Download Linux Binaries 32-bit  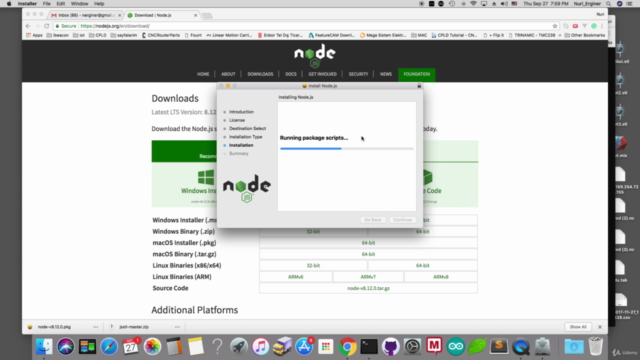pyautogui.click(x=313, y=266)
